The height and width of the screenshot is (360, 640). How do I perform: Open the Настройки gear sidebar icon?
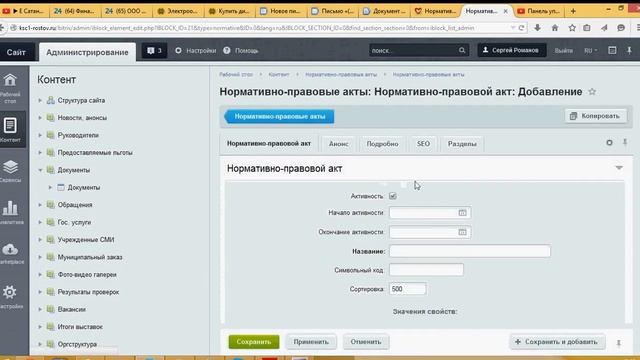click(10, 297)
